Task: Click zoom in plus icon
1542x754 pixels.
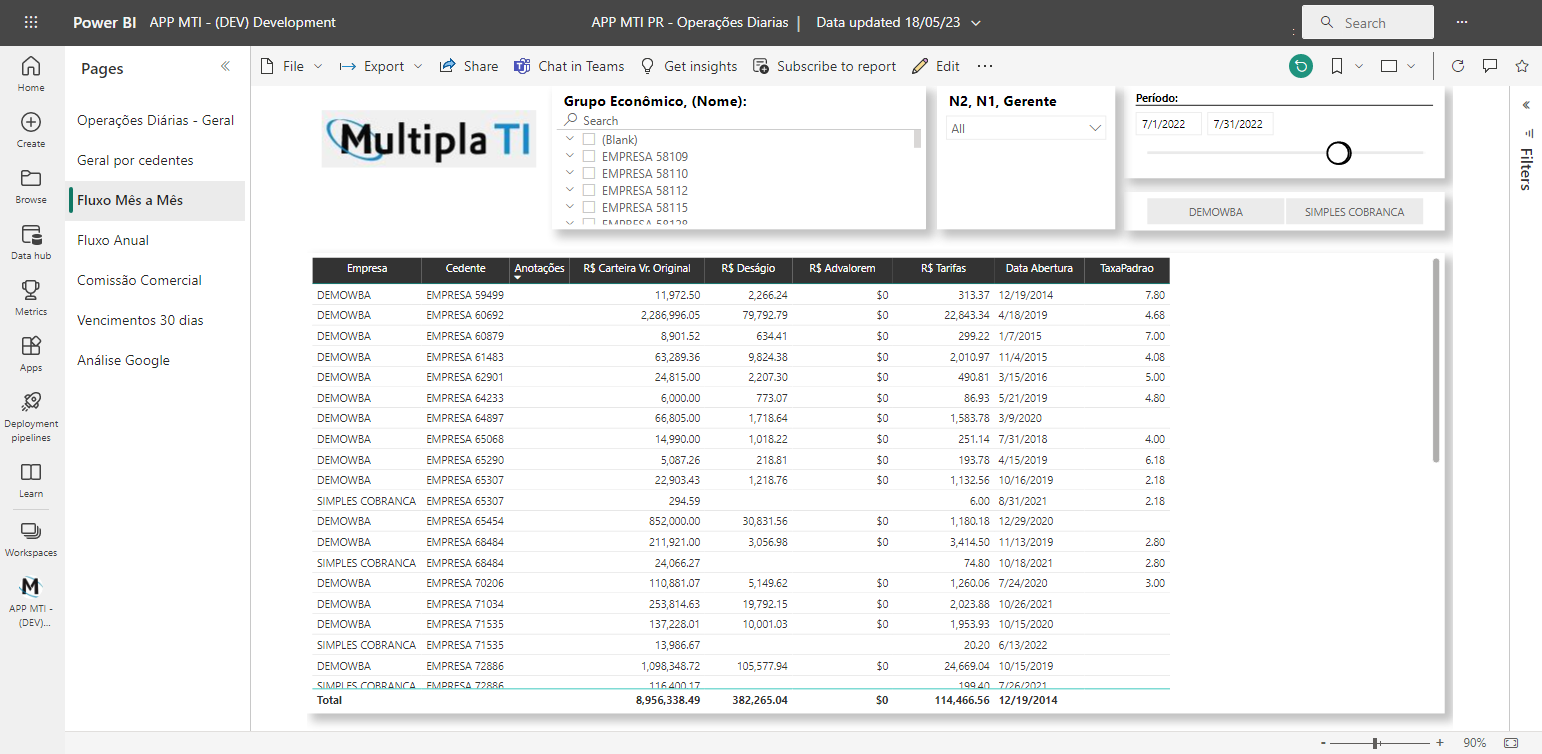Action: click(1440, 743)
